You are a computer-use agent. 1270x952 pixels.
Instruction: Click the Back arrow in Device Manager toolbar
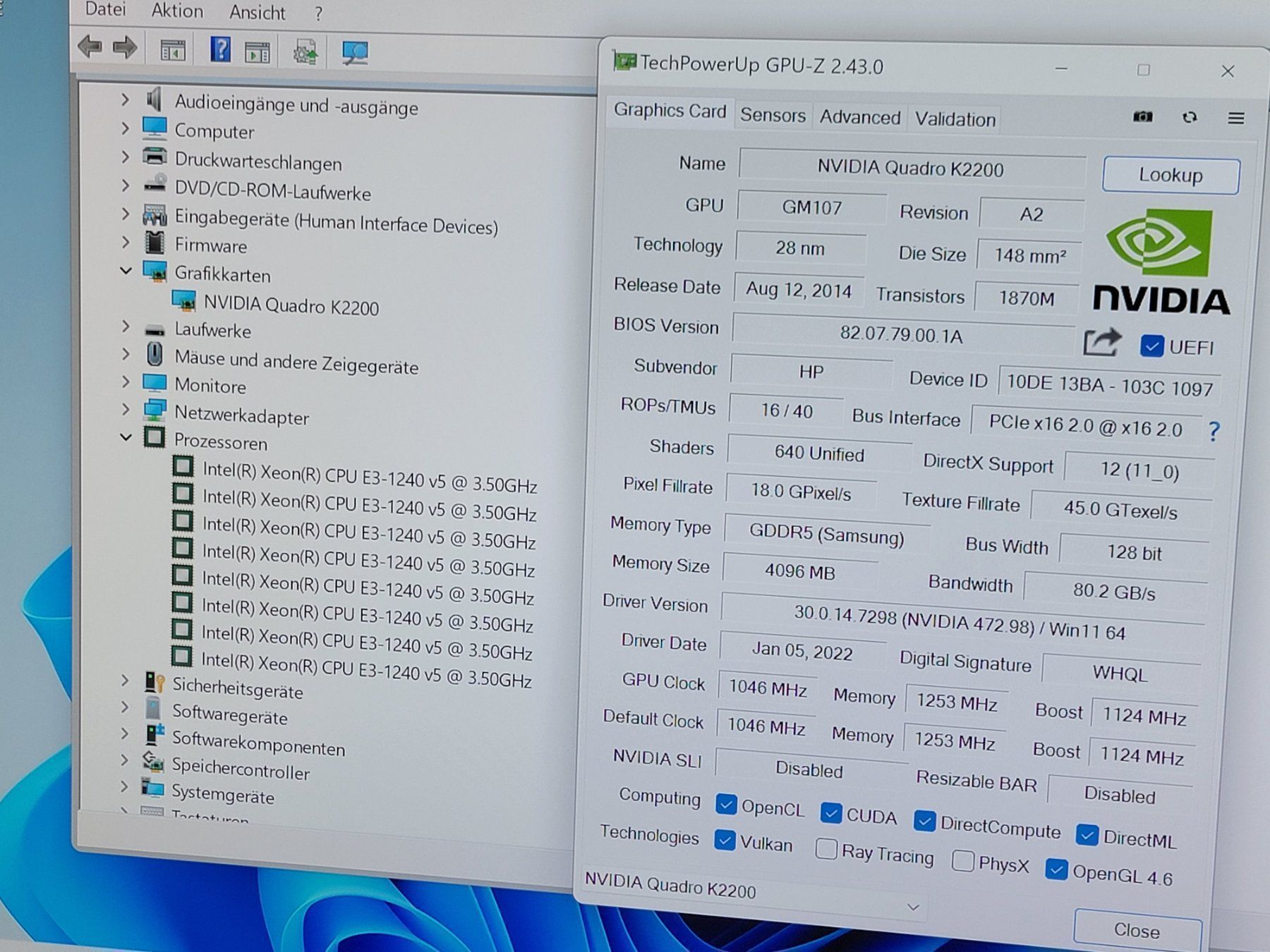point(89,47)
